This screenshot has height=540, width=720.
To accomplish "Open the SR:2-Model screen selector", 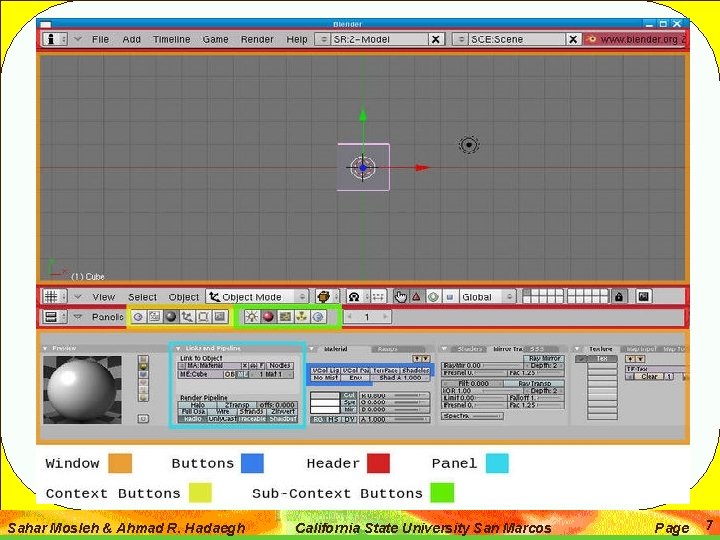I will 323,39.
